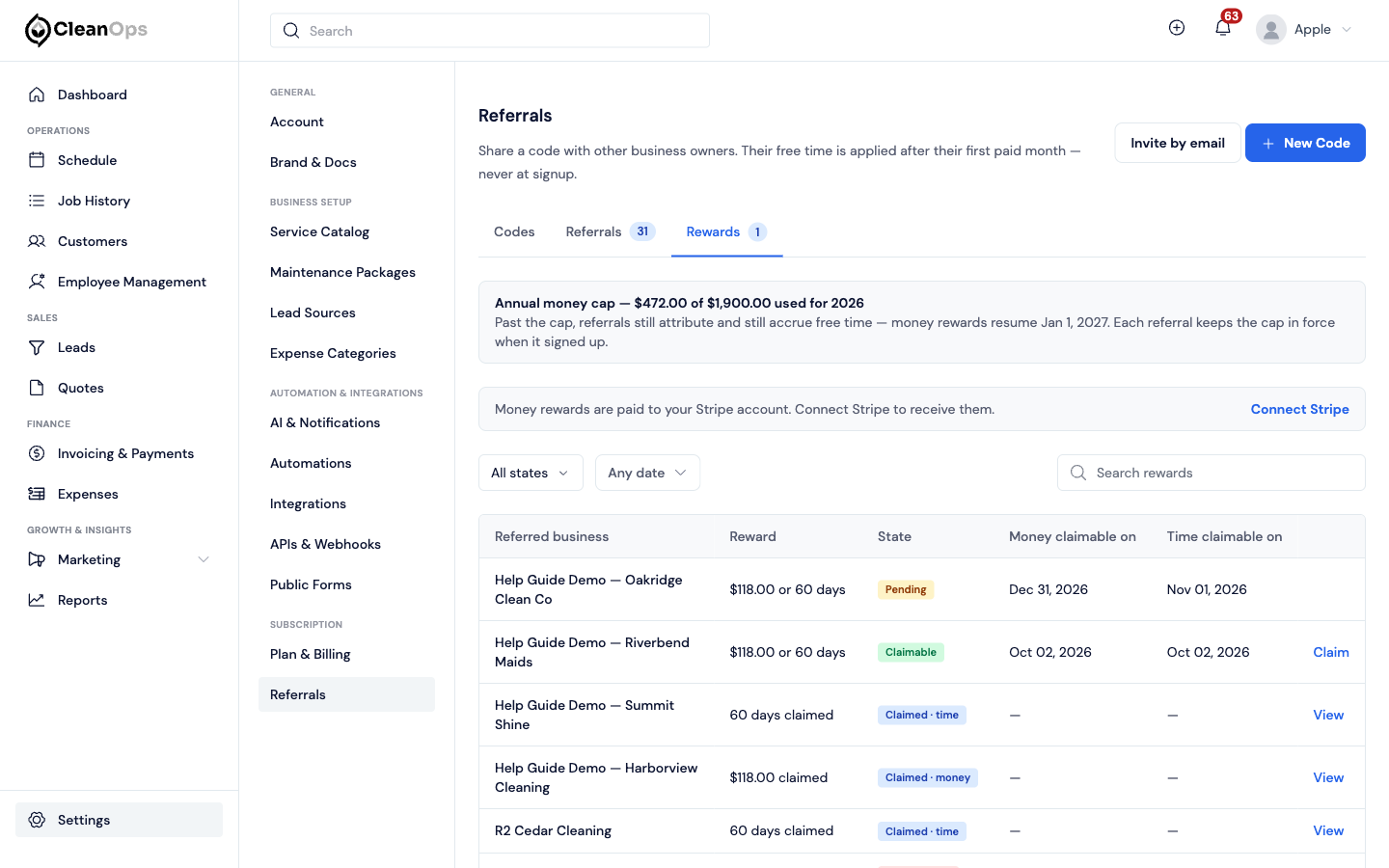Click the Quotes document icon

click(37, 388)
